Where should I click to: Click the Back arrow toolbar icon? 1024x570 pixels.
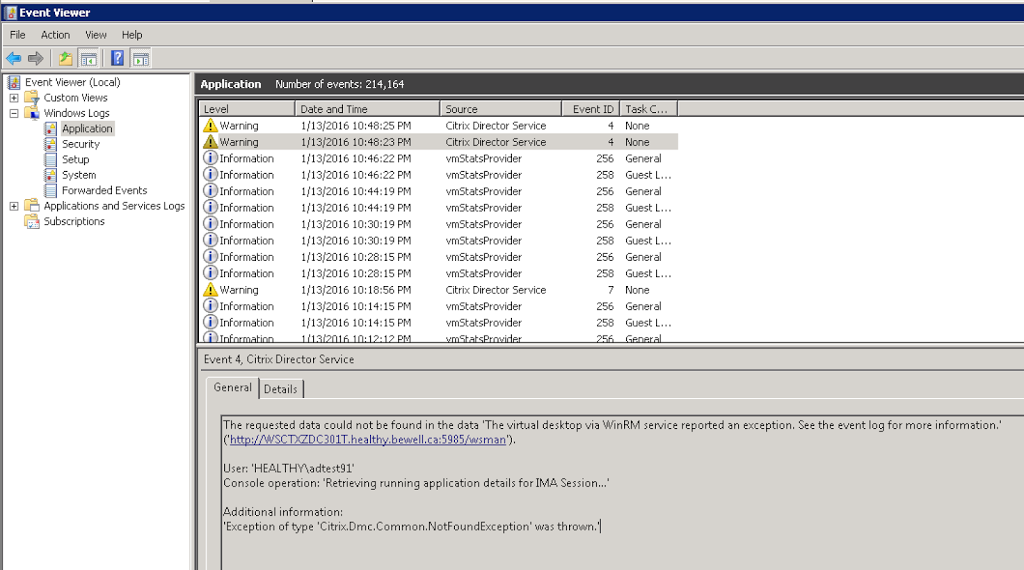[x=14, y=59]
